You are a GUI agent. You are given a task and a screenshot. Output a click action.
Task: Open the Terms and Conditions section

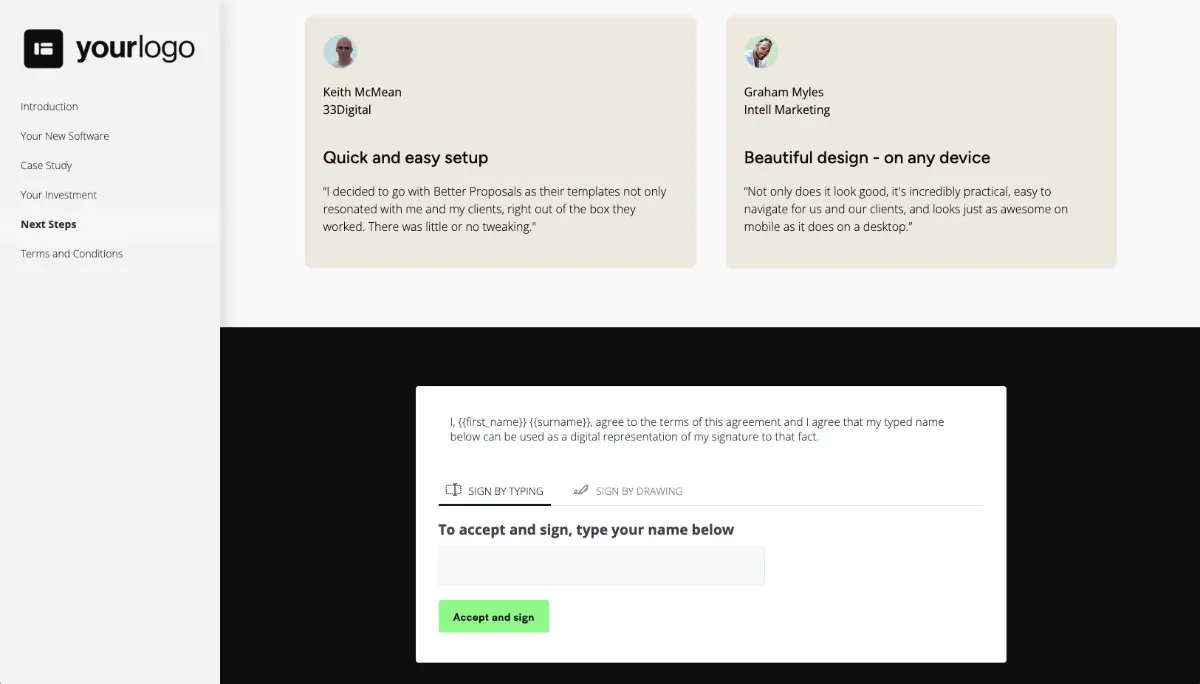tap(71, 253)
